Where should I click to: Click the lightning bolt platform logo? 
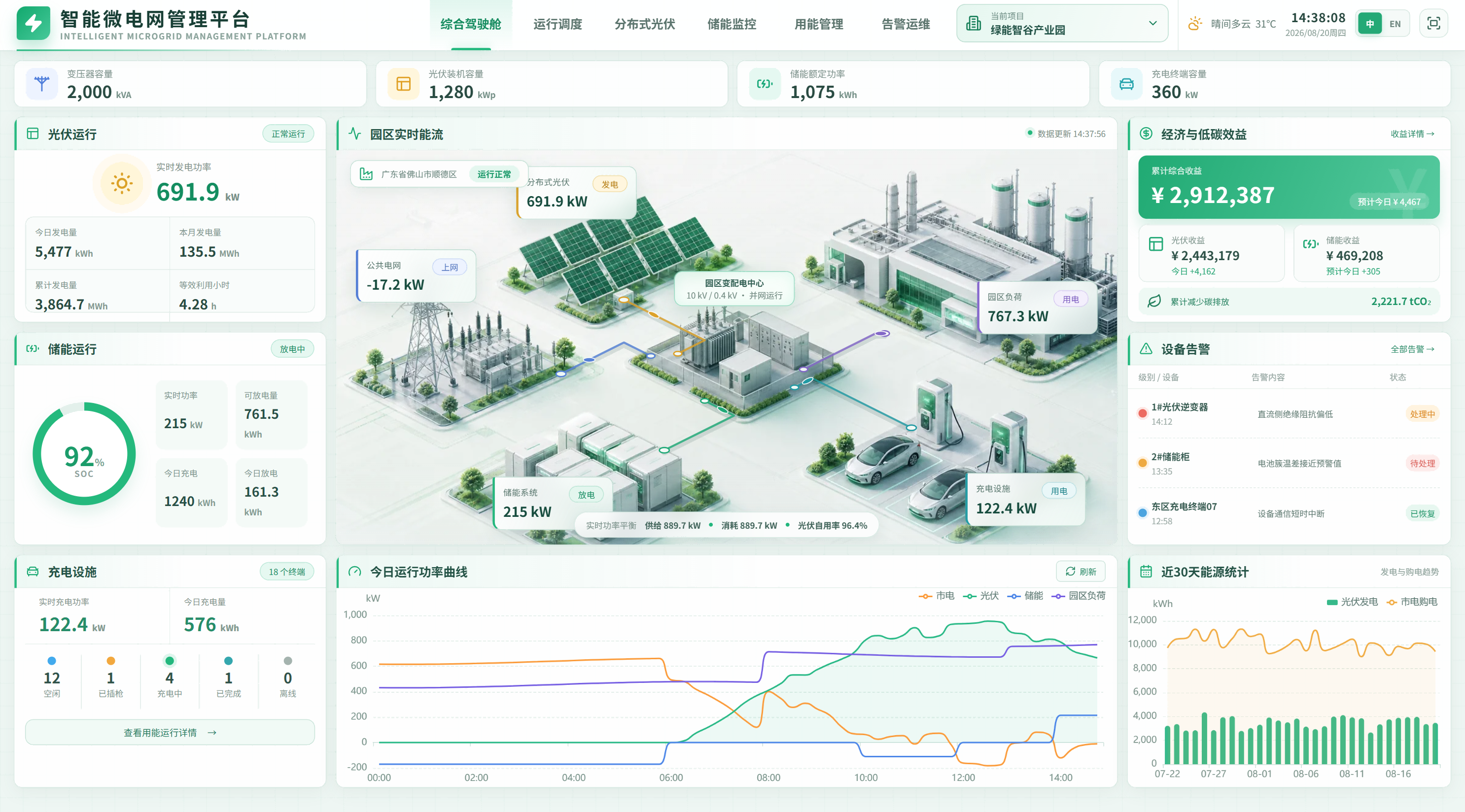click(34, 23)
